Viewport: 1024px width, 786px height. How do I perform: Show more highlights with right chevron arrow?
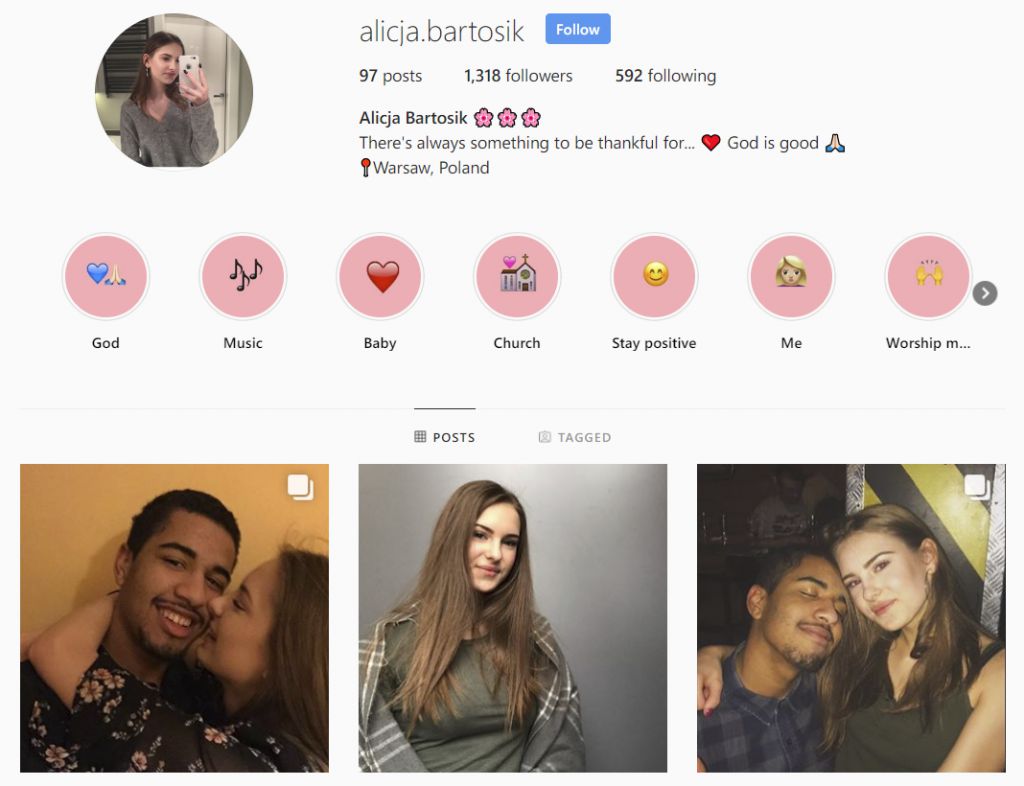point(985,293)
